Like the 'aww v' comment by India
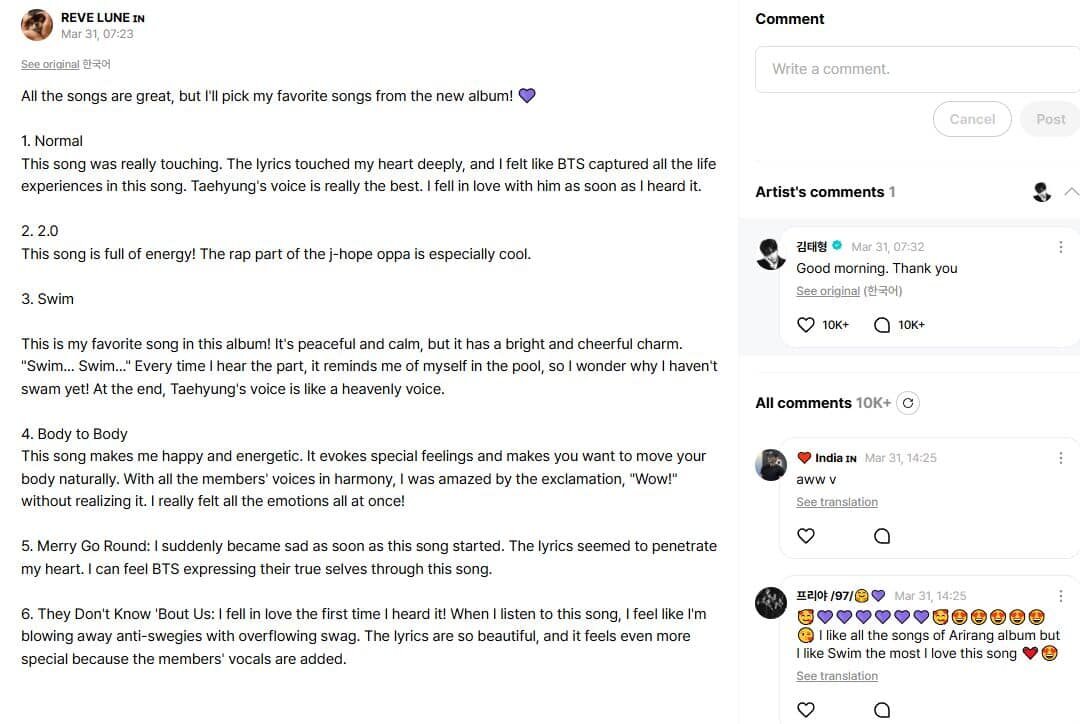Viewport: 1080px width, 724px height. pos(806,536)
